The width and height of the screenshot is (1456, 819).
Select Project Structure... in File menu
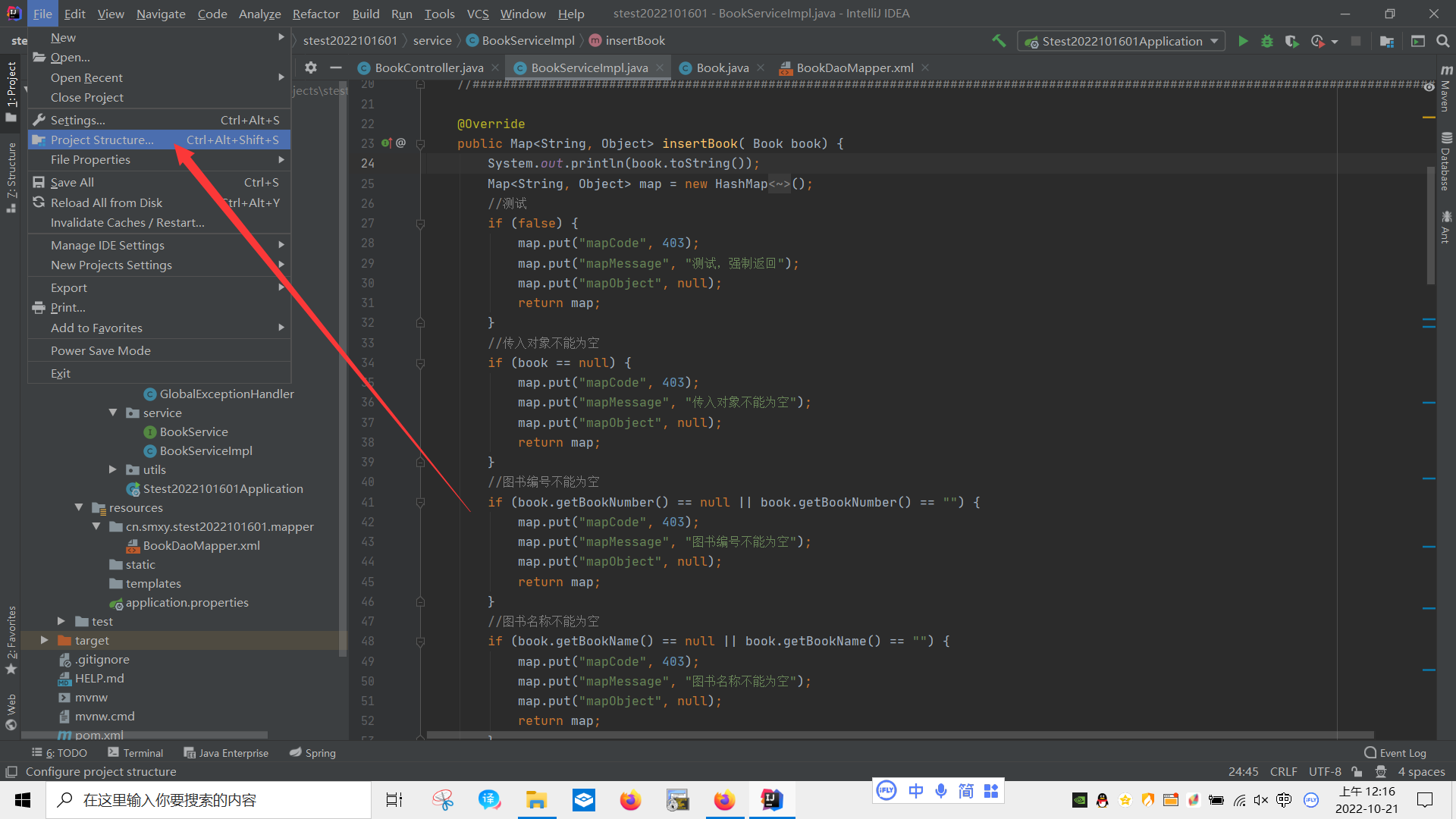pyautogui.click(x=102, y=140)
